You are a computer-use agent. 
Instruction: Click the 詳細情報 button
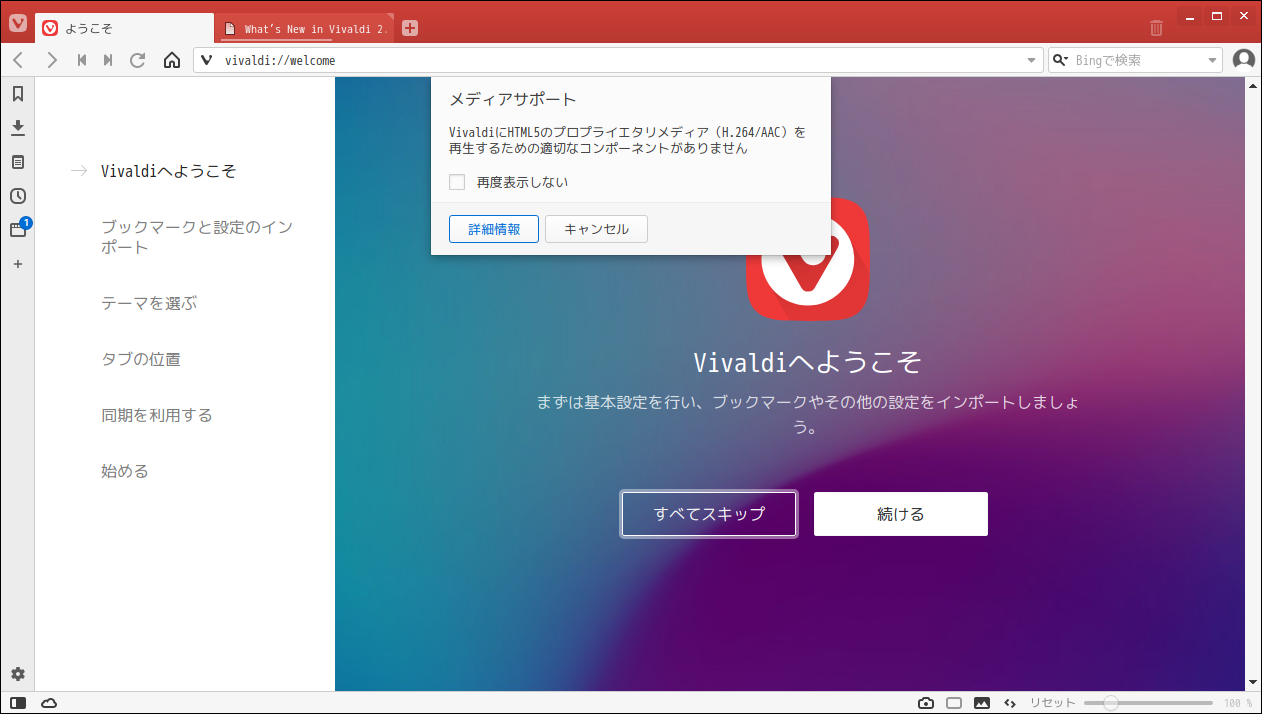click(x=494, y=229)
